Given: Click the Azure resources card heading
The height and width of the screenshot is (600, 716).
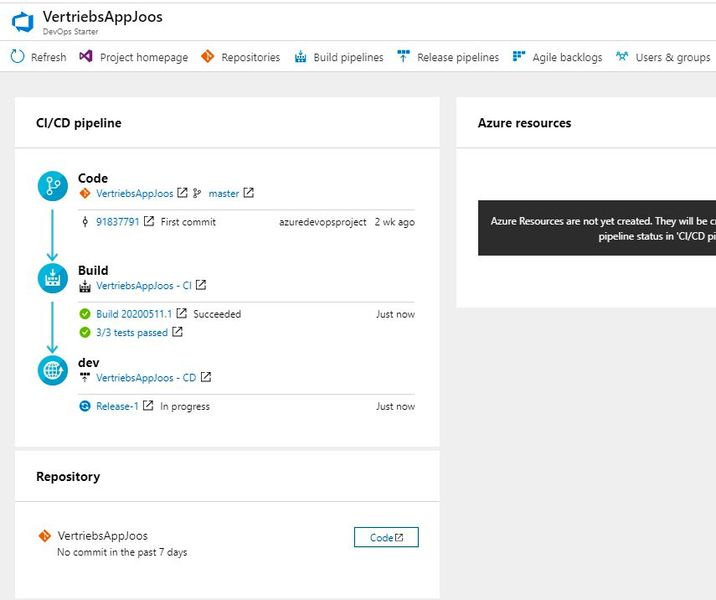Looking at the screenshot, I should (x=524, y=123).
